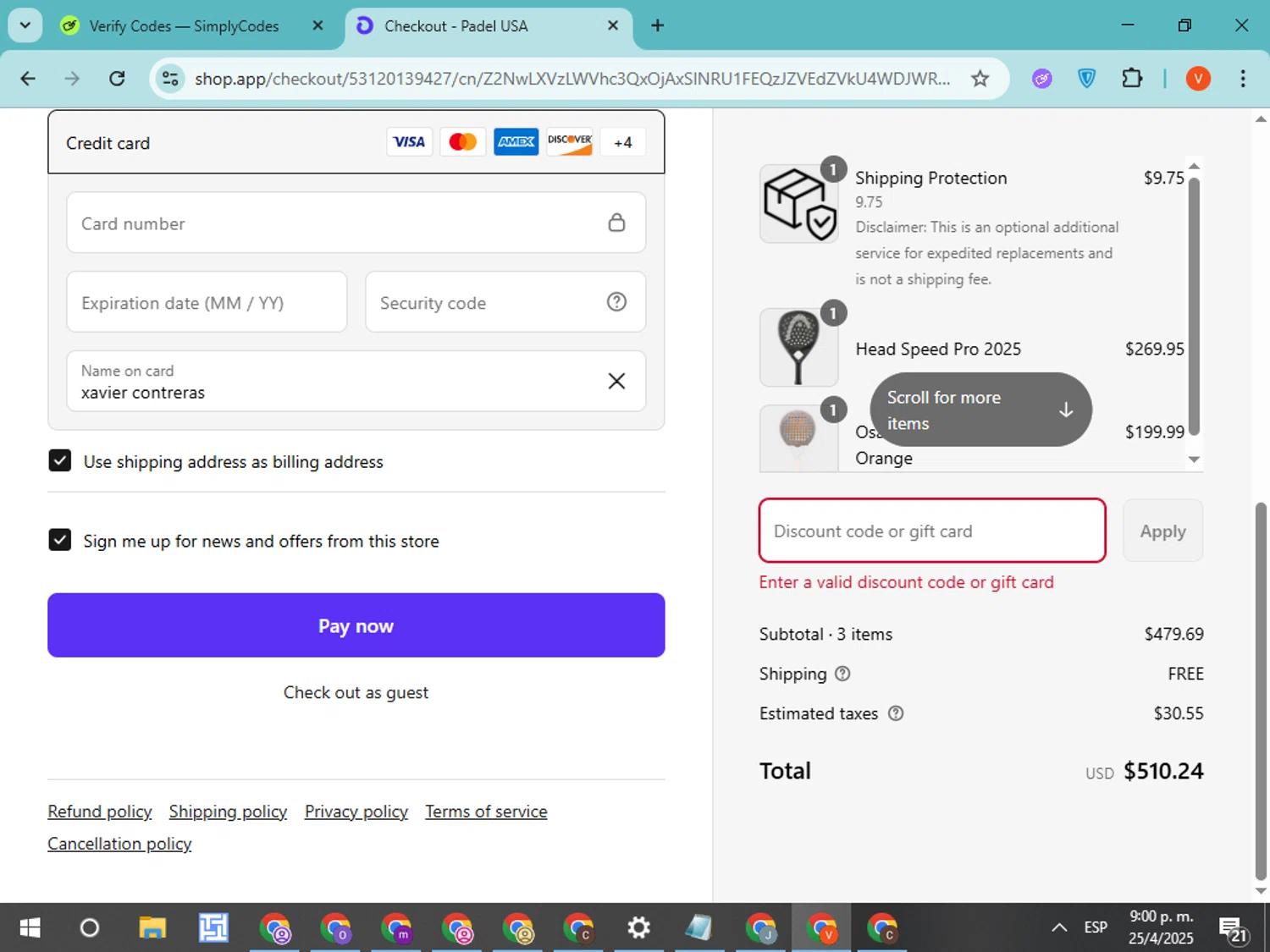Open File Explorer from taskbar
1270x952 pixels.
152,928
